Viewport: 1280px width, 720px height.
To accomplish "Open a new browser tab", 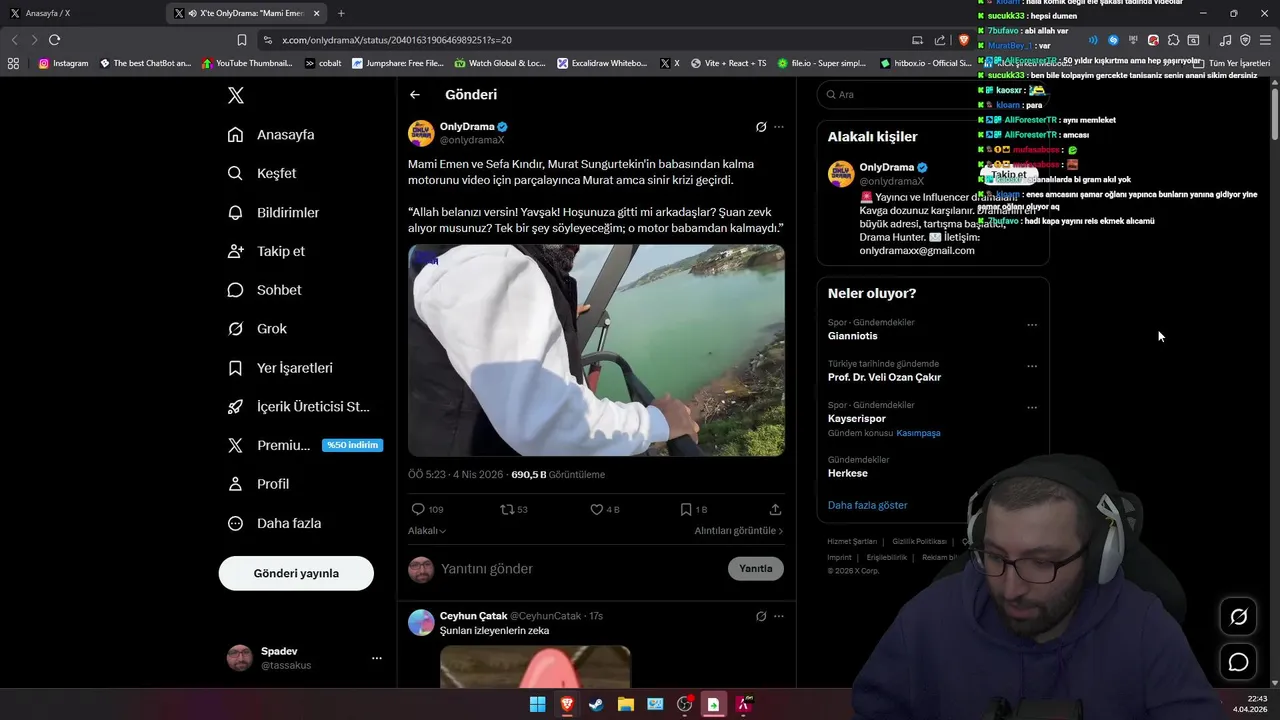I will coord(341,13).
